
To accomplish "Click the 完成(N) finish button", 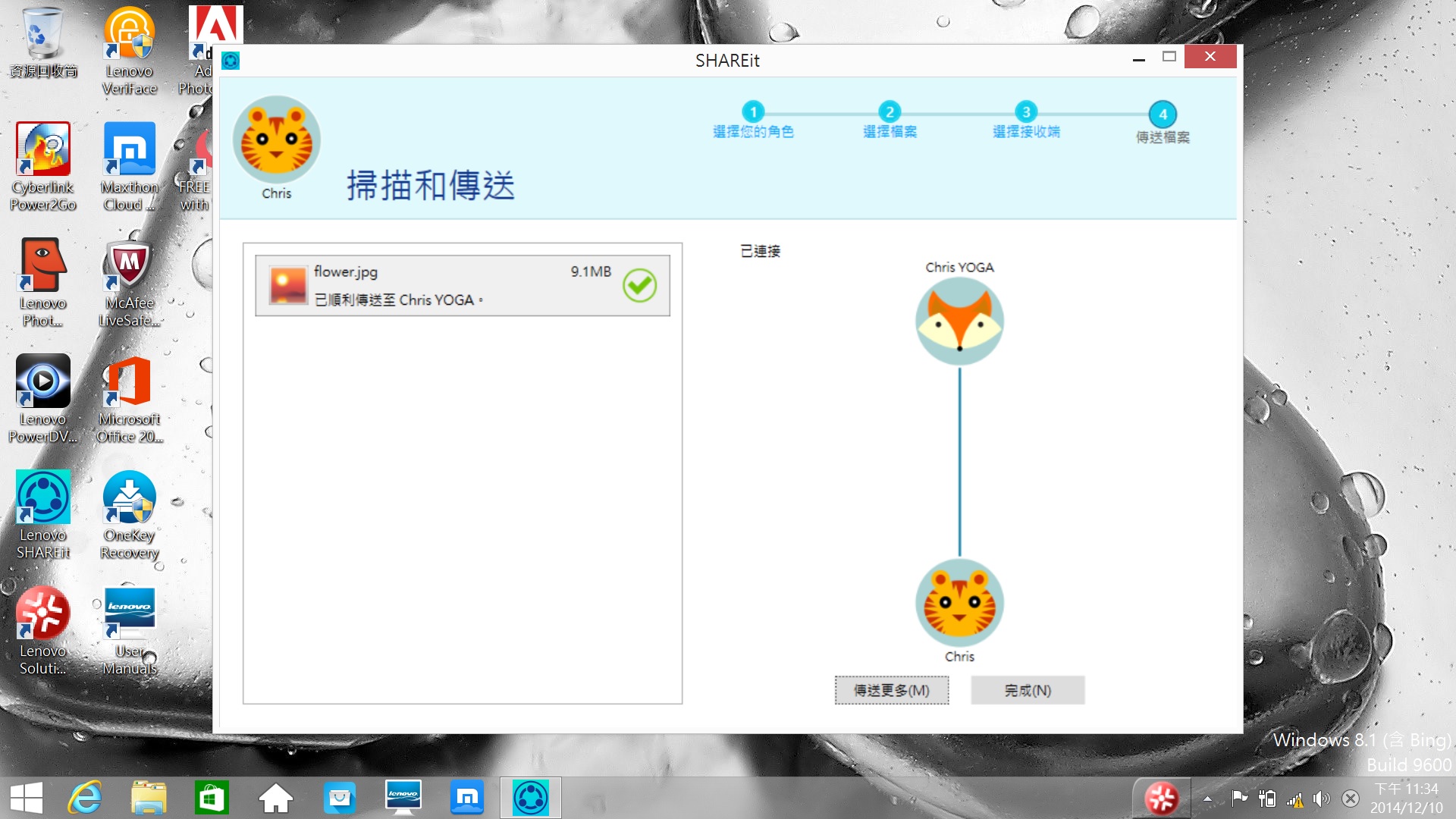I will (x=1028, y=690).
